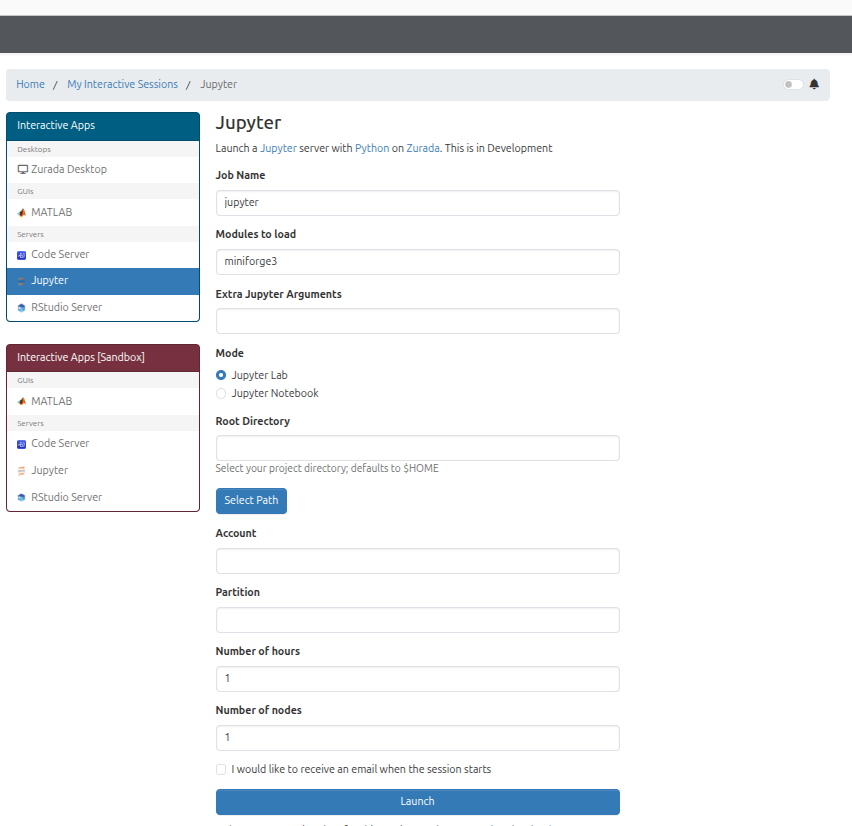Focus the Account field
This screenshot has height=826, width=852.
point(417,561)
